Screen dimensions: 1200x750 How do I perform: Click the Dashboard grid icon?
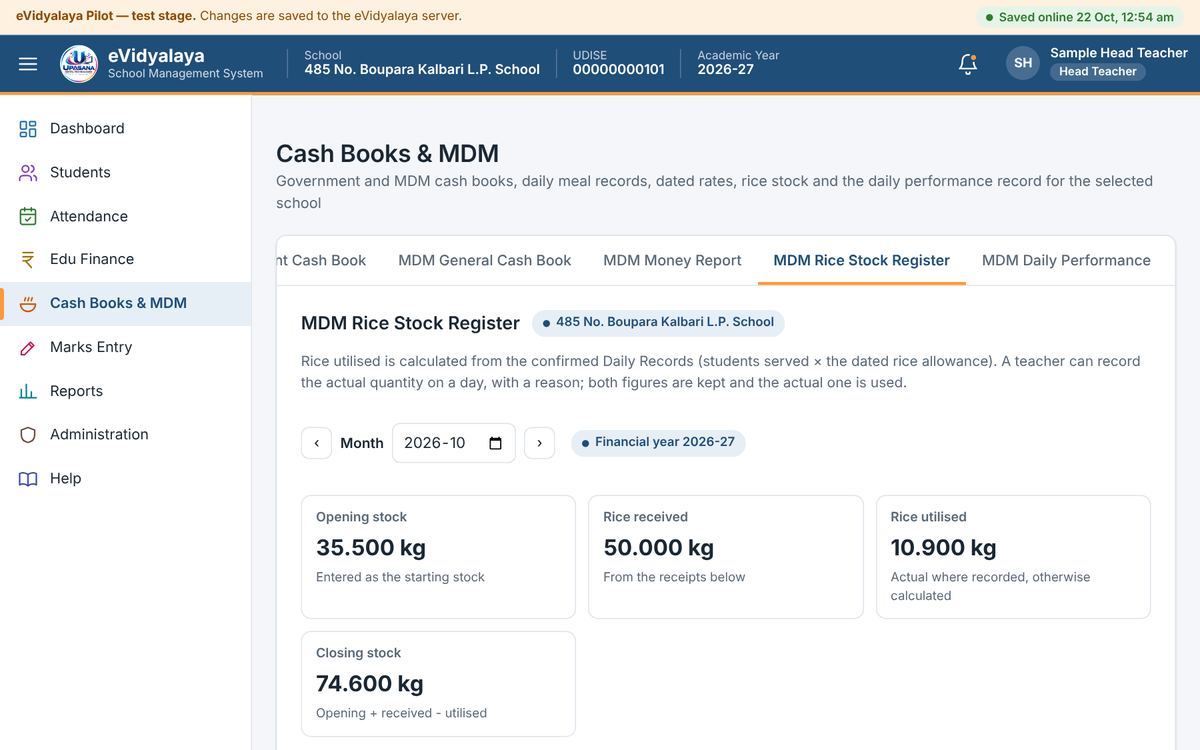(28, 129)
